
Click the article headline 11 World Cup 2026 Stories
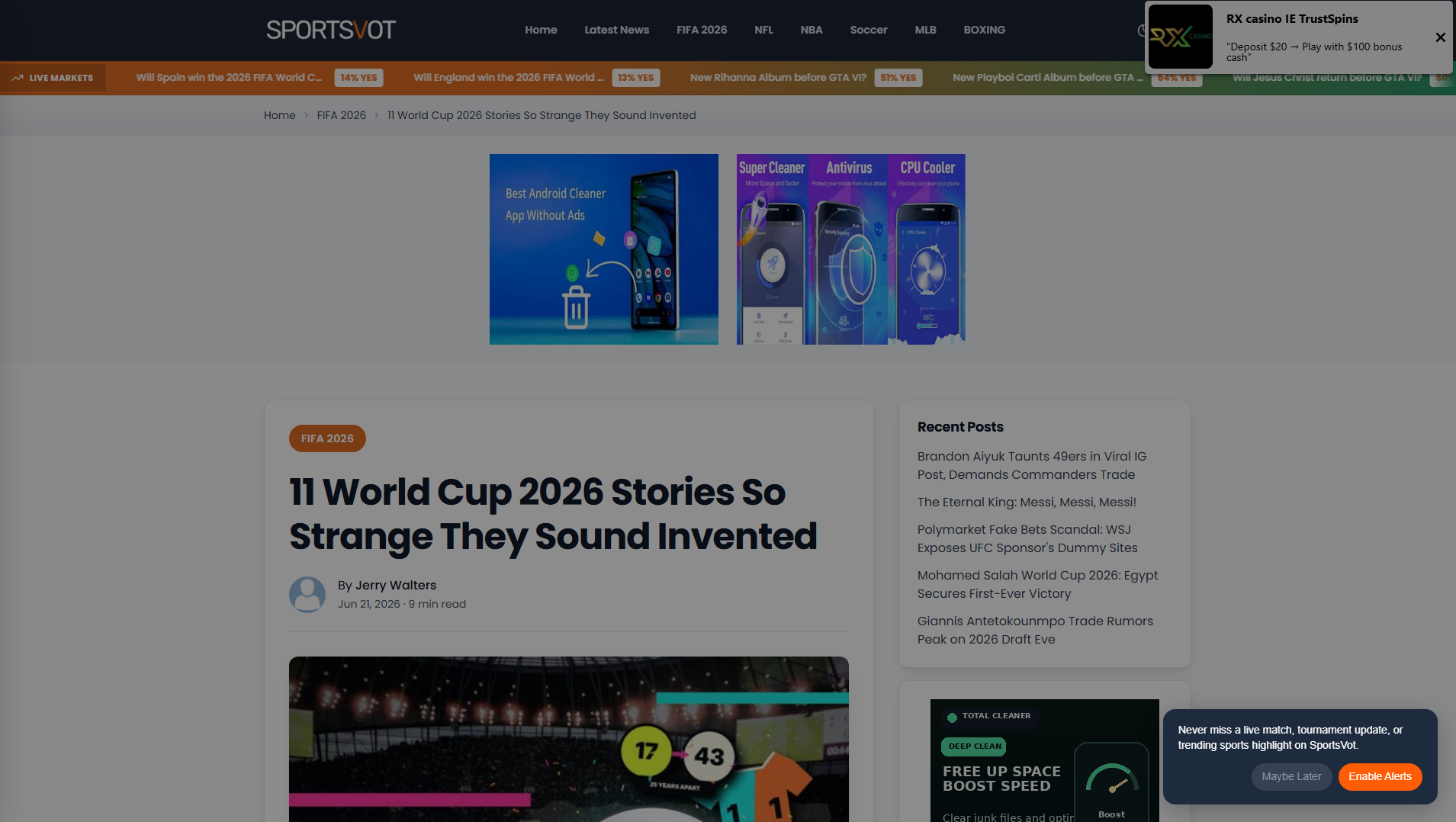(x=553, y=514)
